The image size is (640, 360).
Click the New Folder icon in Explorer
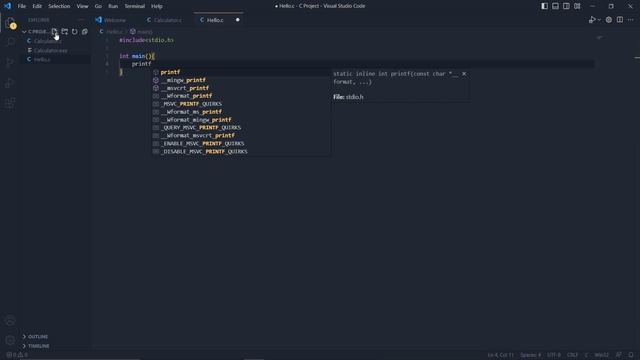(x=64, y=31)
